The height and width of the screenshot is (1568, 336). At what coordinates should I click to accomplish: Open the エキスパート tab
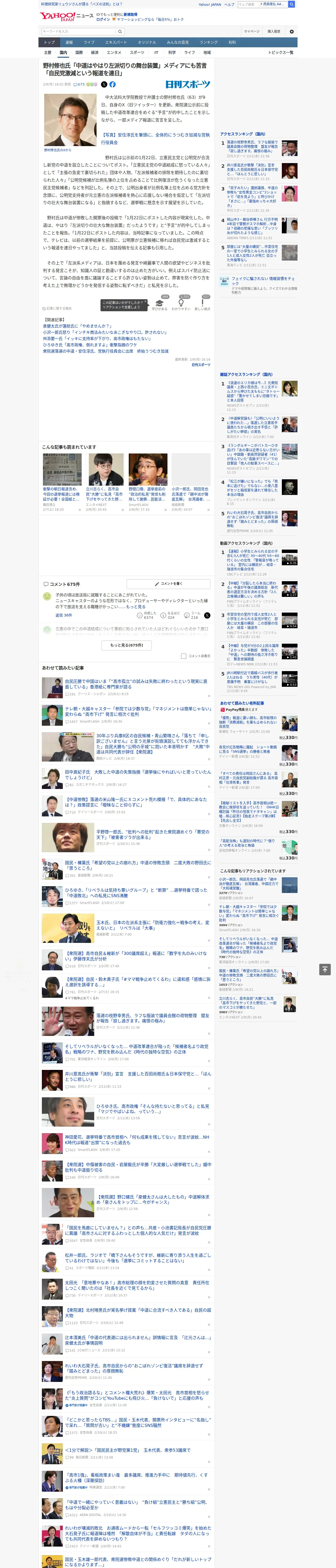click(x=116, y=43)
